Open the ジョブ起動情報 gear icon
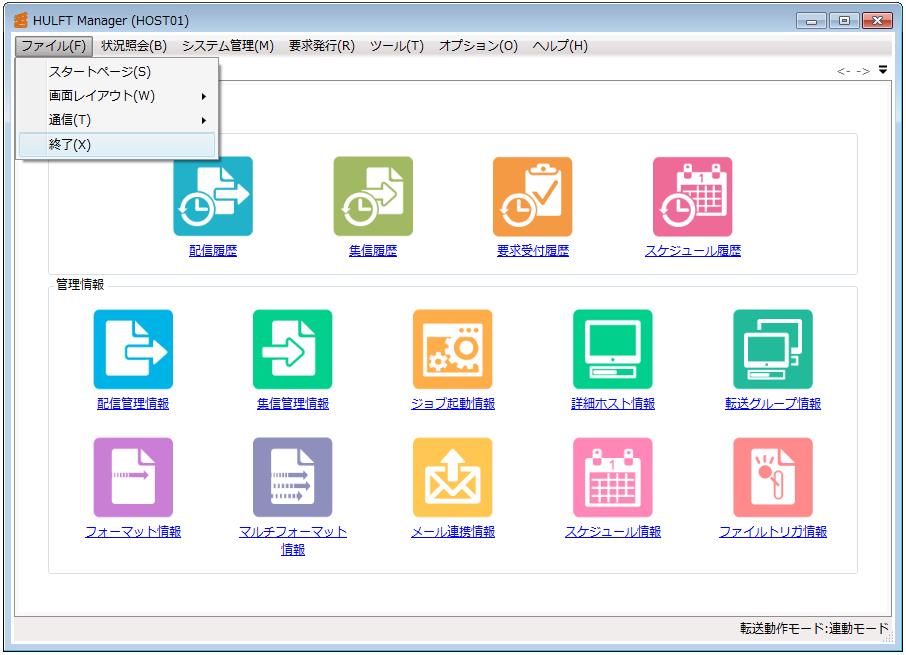This screenshot has height=655, width=906. click(x=452, y=349)
